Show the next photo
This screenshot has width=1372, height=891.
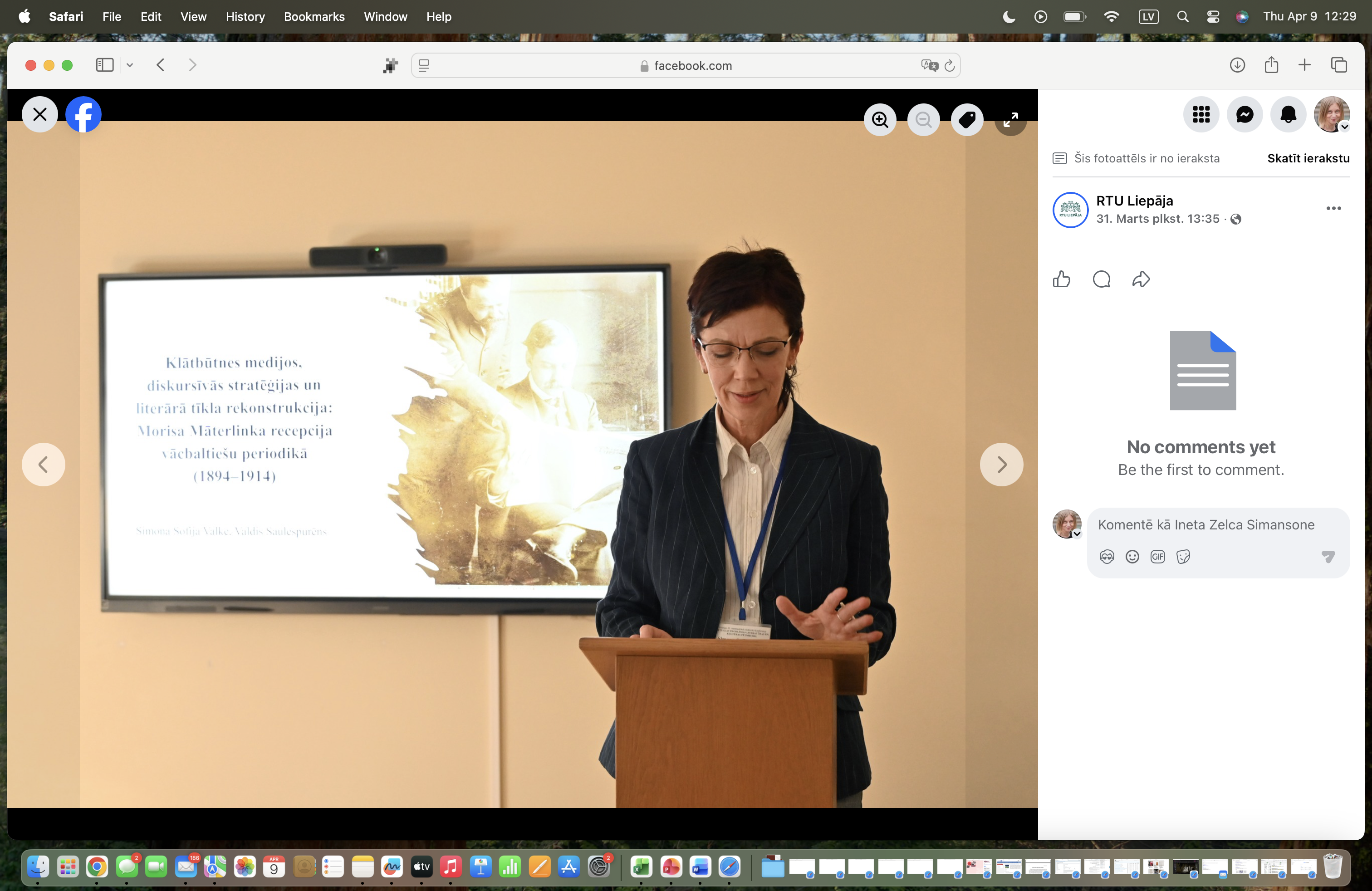point(1001,465)
